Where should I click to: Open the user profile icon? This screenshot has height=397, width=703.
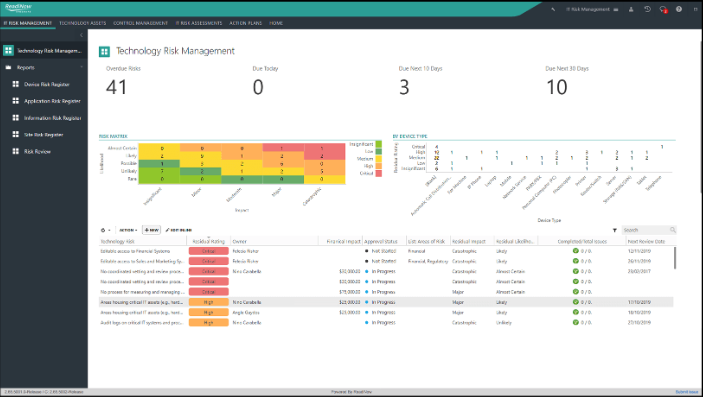631,9
